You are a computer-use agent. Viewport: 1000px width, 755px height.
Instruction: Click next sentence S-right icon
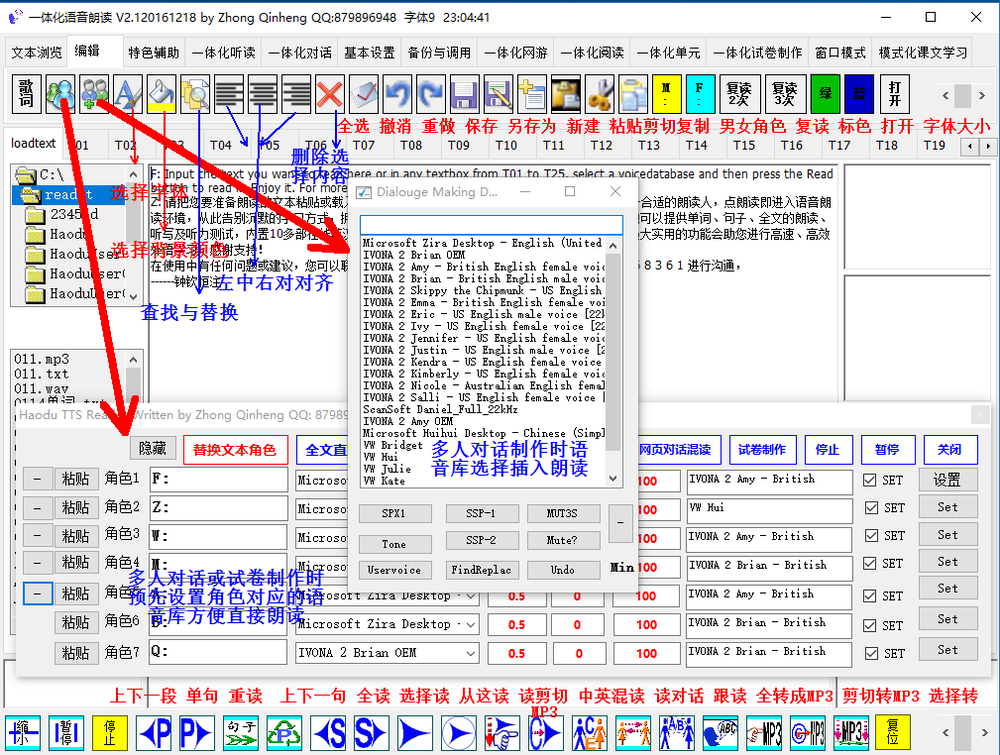[x=371, y=733]
